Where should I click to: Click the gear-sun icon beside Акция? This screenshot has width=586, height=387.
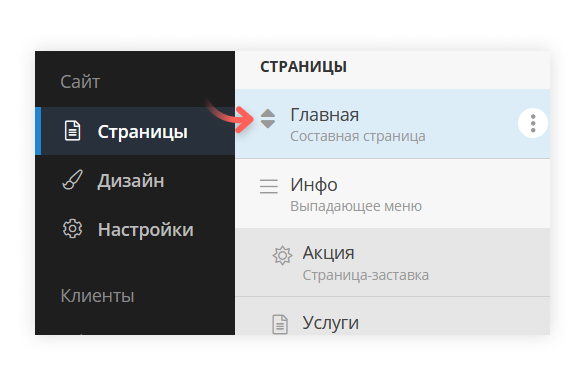click(282, 256)
